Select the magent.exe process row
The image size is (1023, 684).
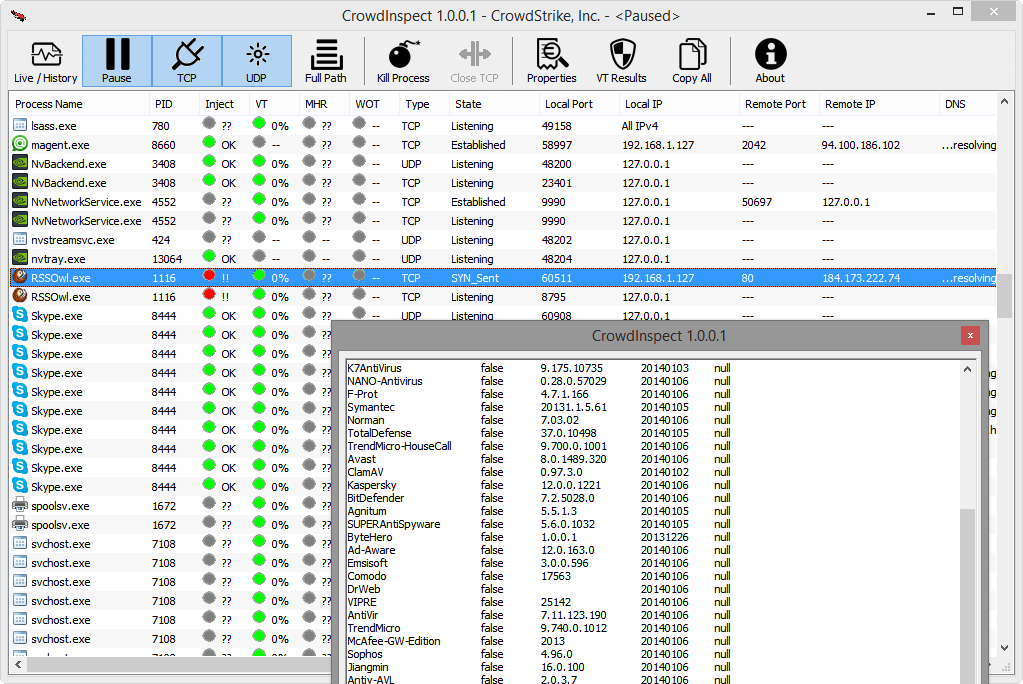click(60, 145)
